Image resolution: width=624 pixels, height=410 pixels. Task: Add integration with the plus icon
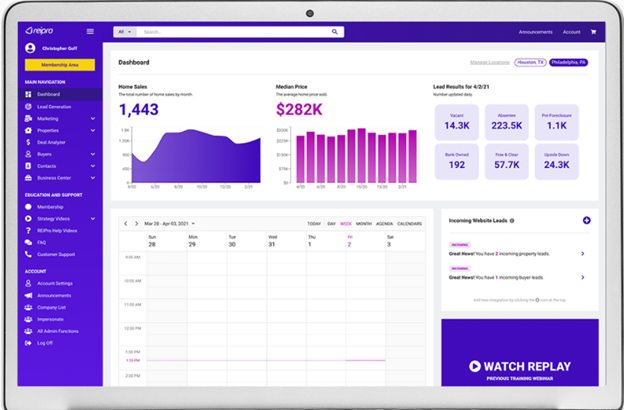click(586, 220)
